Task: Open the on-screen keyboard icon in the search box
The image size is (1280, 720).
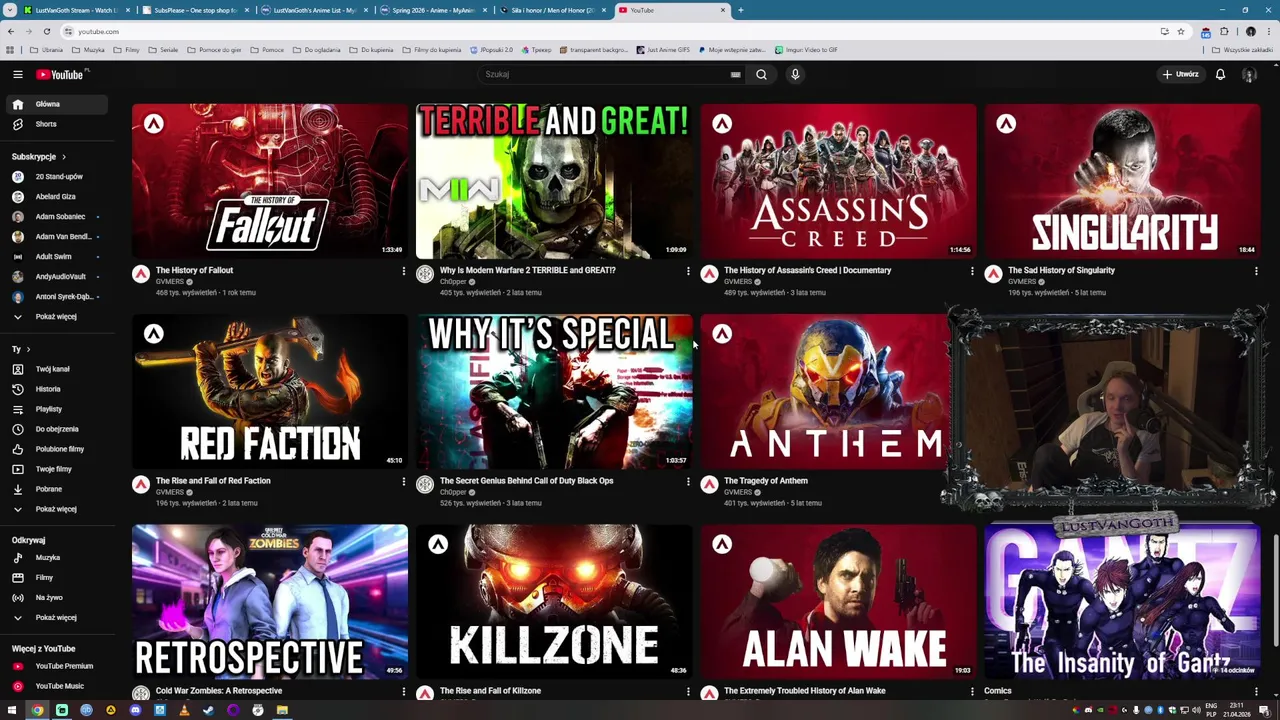Action: tap(735, 74)
